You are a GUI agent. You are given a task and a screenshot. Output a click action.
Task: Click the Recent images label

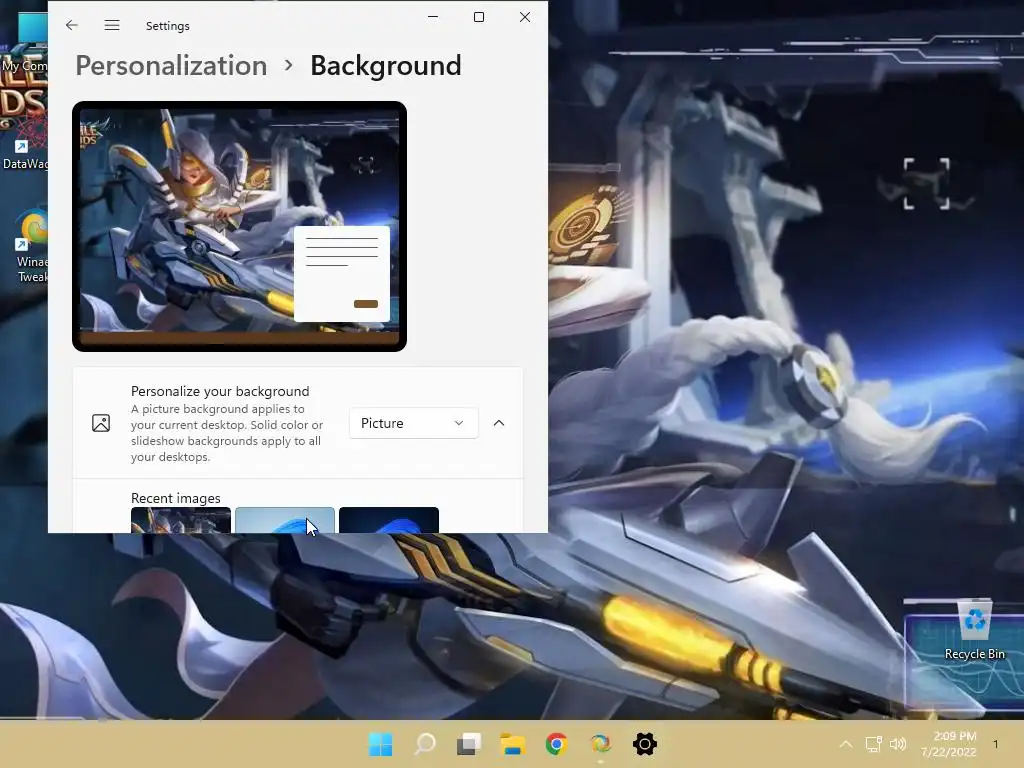coord(176,498)
